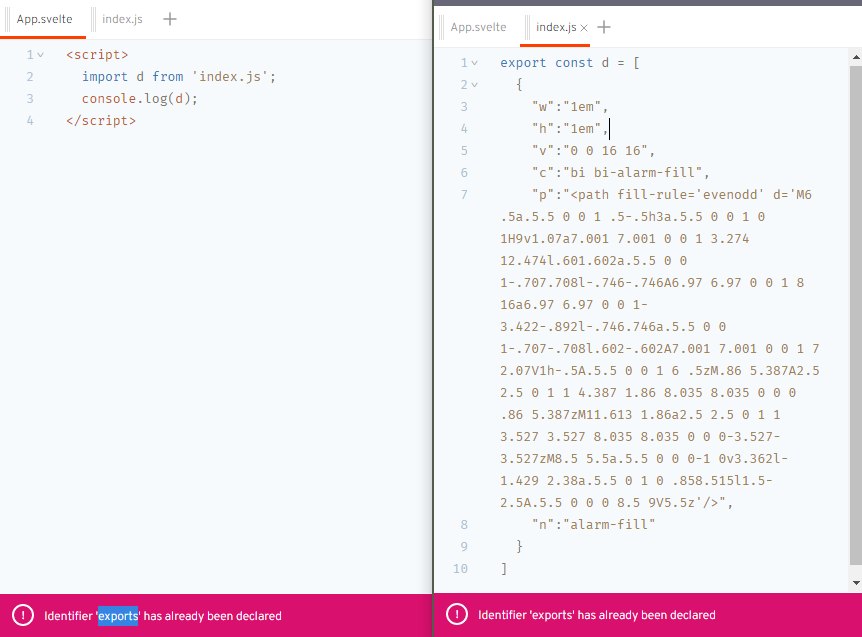862x637 pixels.
Task: Click the "n":"alarm-fill" line
Action: coord(593,524)
